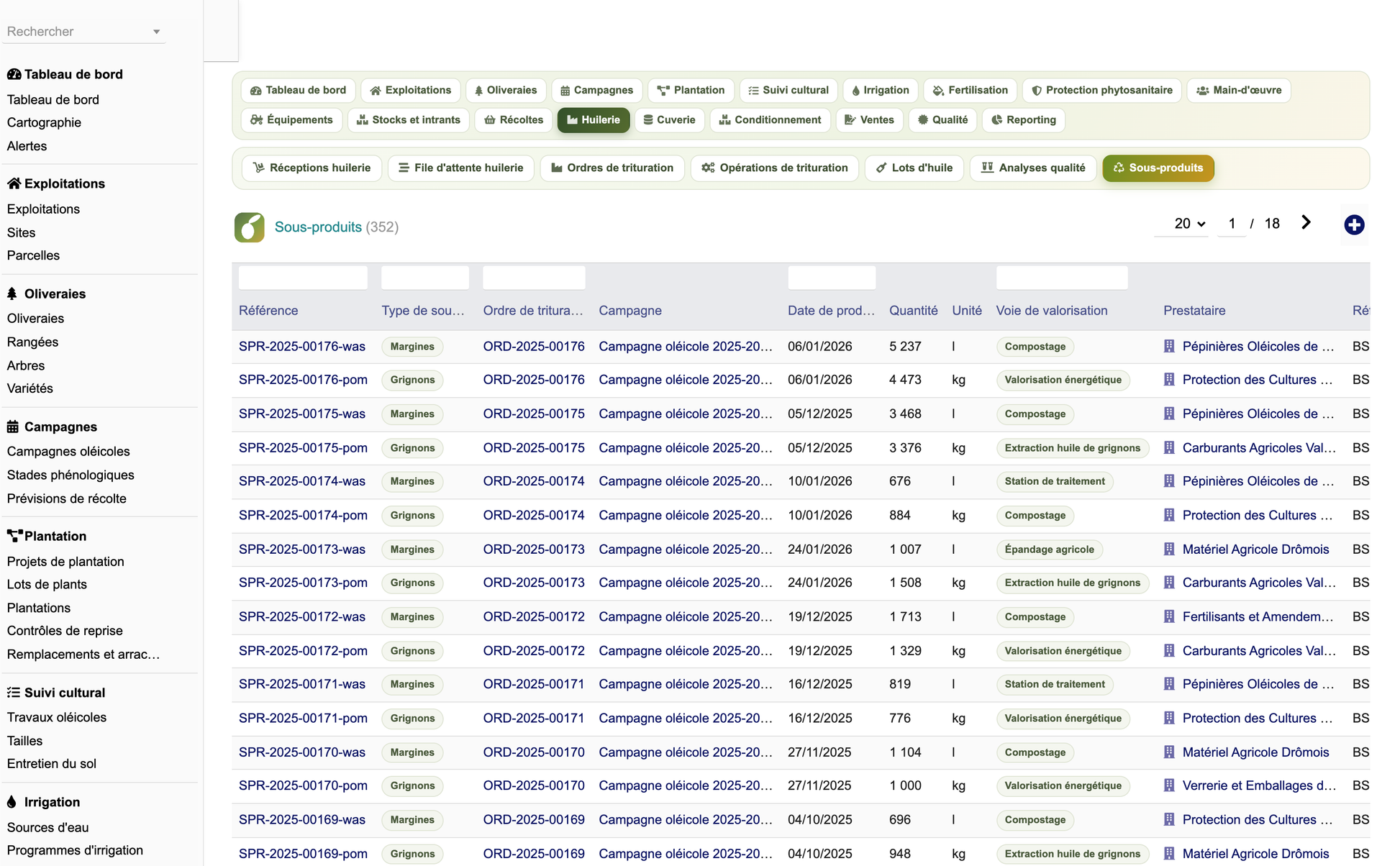Click the Exploitations house icon in sidebar
The width and height of the screenshot is (1400, 866).
pos(14,183)
